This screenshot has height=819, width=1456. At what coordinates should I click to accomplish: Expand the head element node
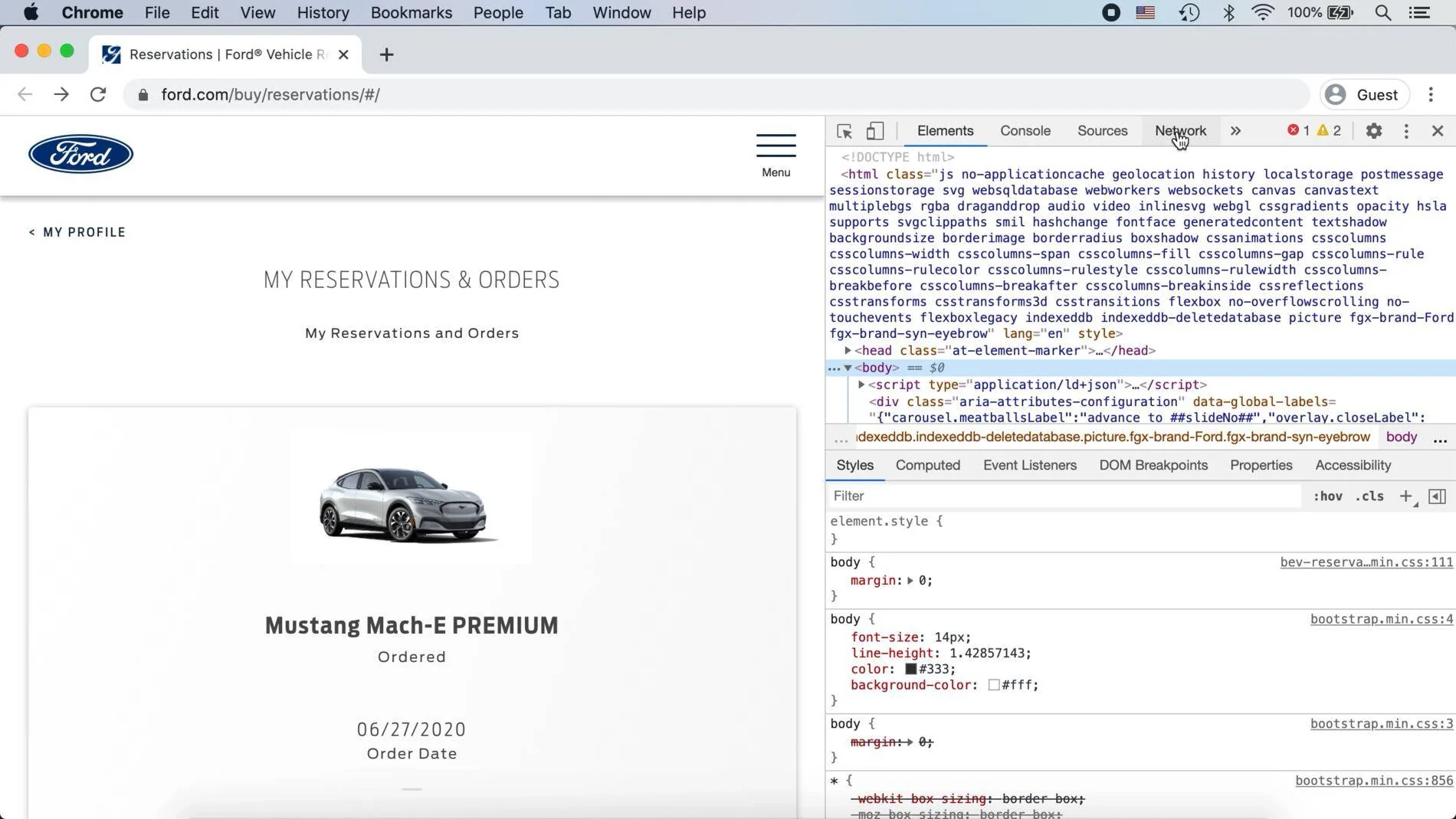(848, 351)
